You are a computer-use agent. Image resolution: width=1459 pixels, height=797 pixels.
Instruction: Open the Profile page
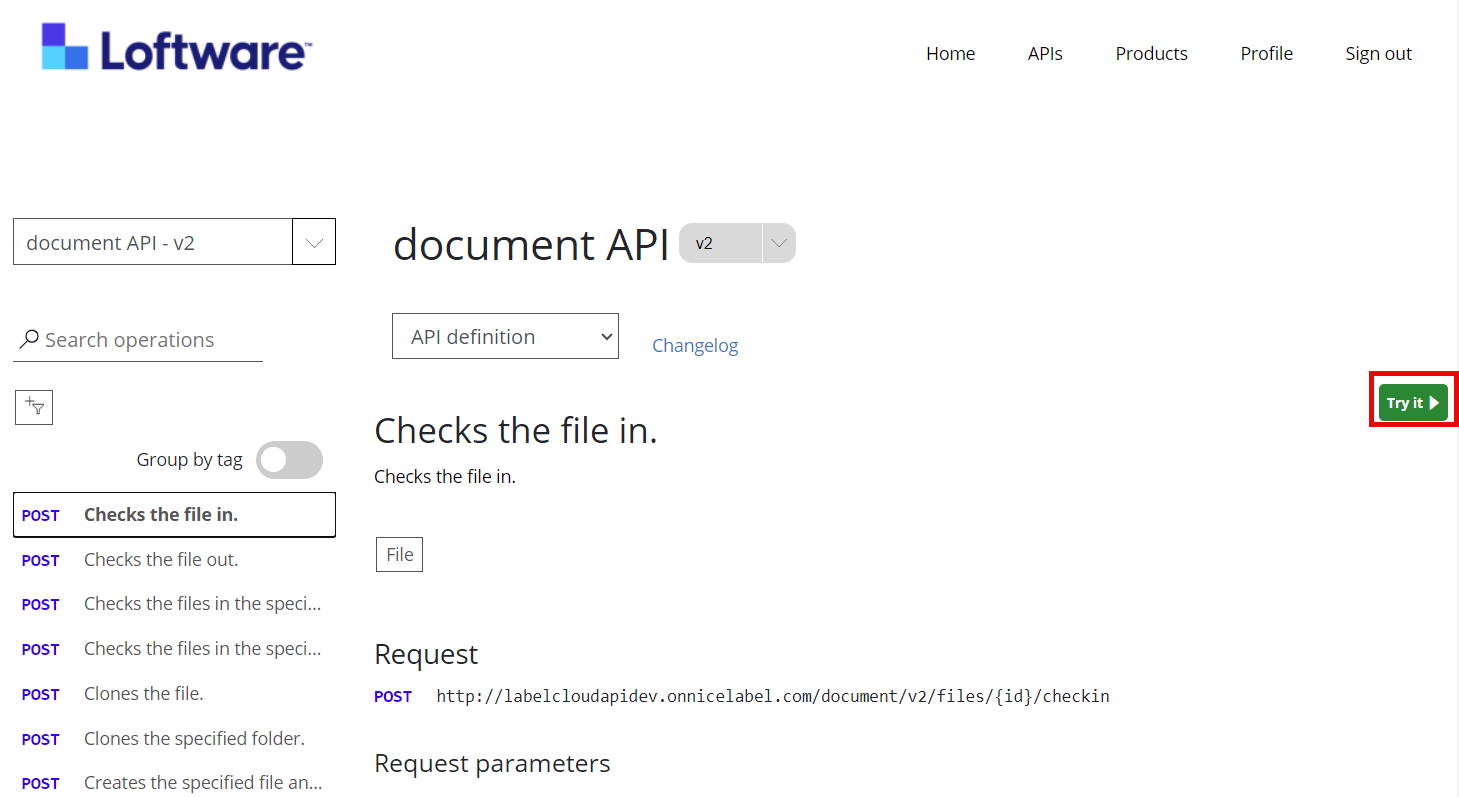1266,54
